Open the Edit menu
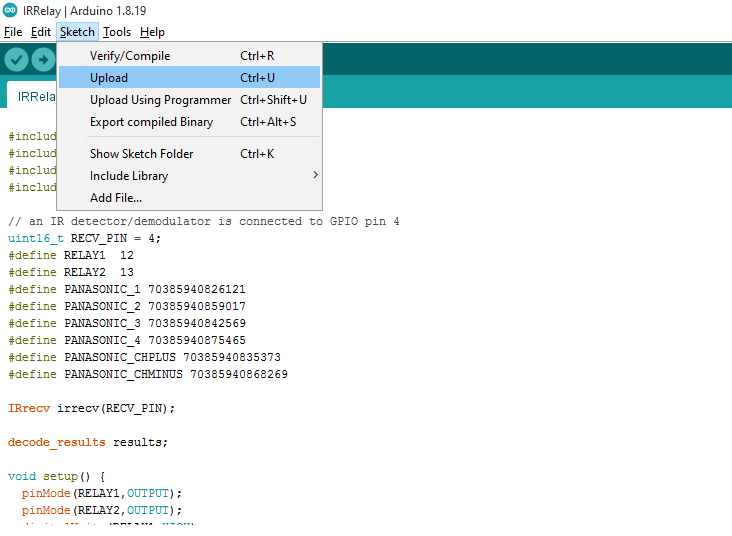This screenshot has height=536, width=732. pos(41,32)
